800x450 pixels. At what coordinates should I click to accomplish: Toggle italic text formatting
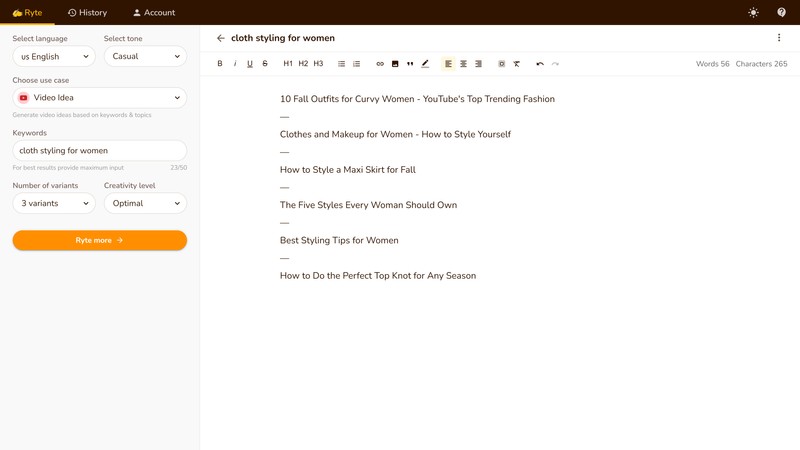(235, 64)
